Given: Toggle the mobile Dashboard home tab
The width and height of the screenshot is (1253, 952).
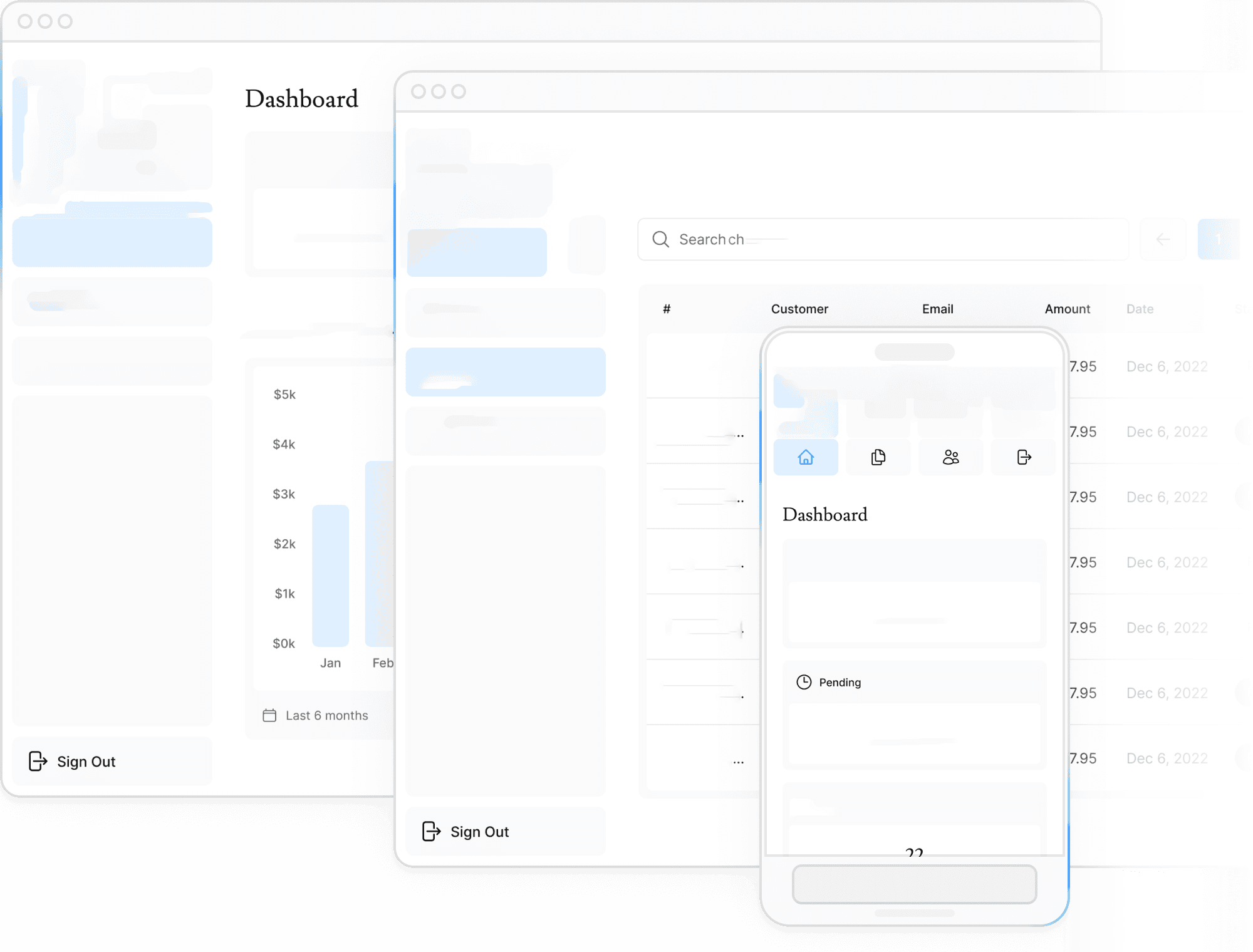Looking at the screenshot, I should pyautogui.click(x=806, y=457).
